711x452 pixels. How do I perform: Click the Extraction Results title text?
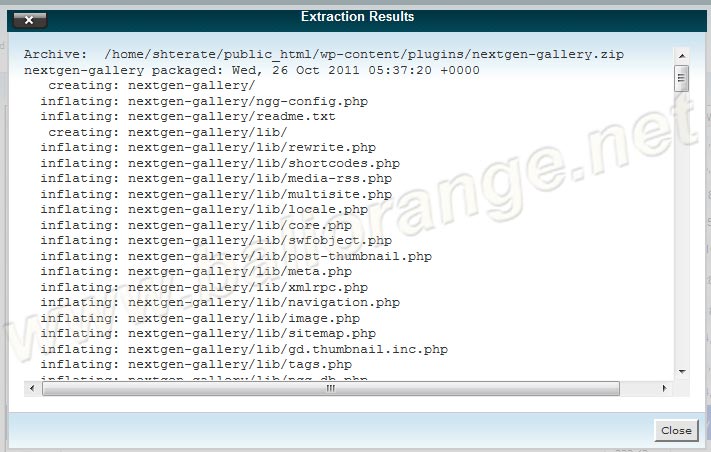(x=357, y=17)
